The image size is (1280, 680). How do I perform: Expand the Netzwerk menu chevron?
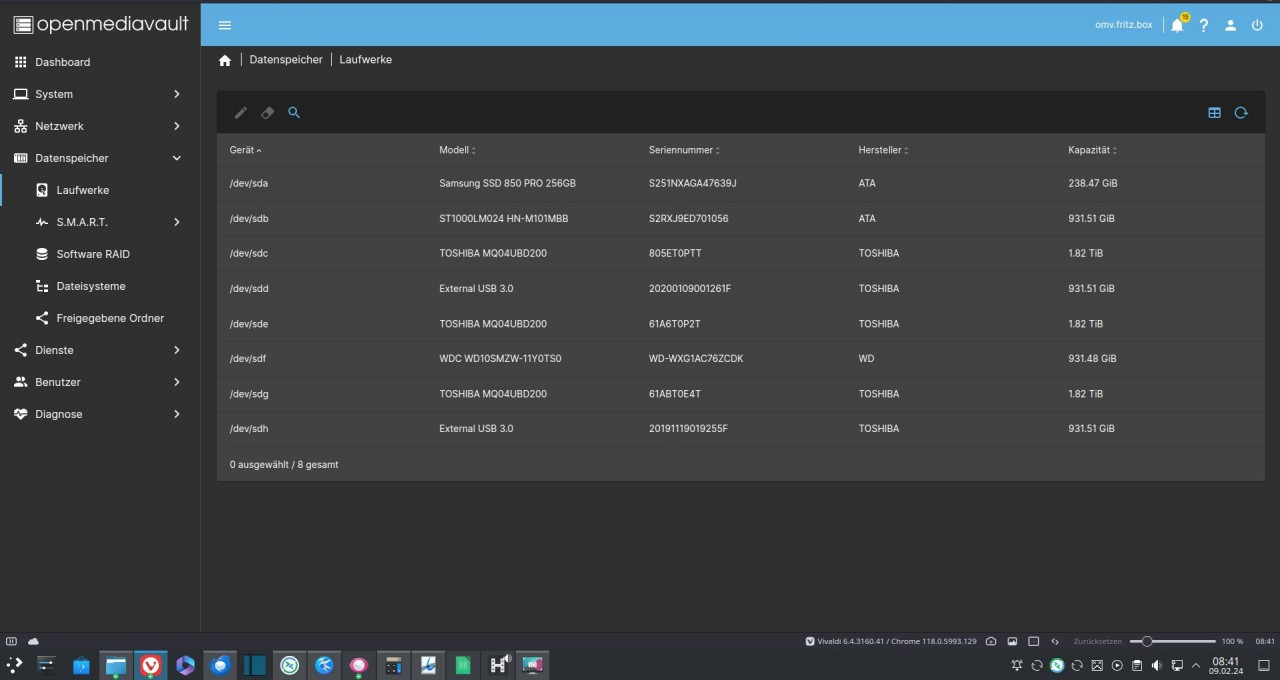[177, 126]
